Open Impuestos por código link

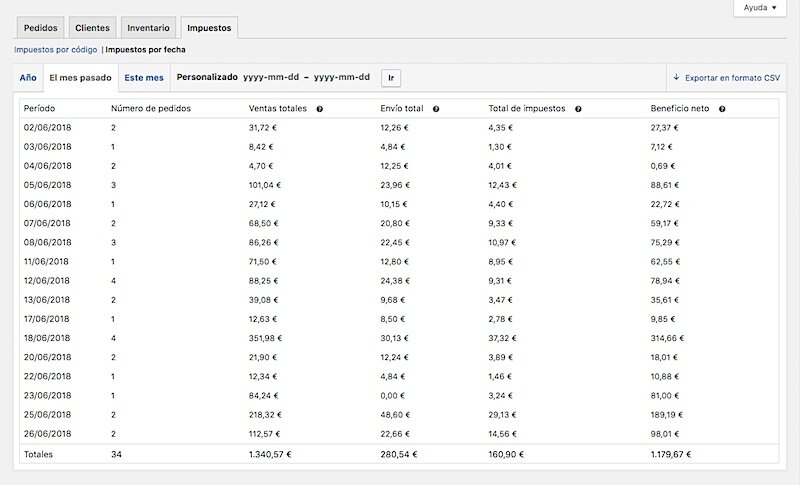(56, 50)
